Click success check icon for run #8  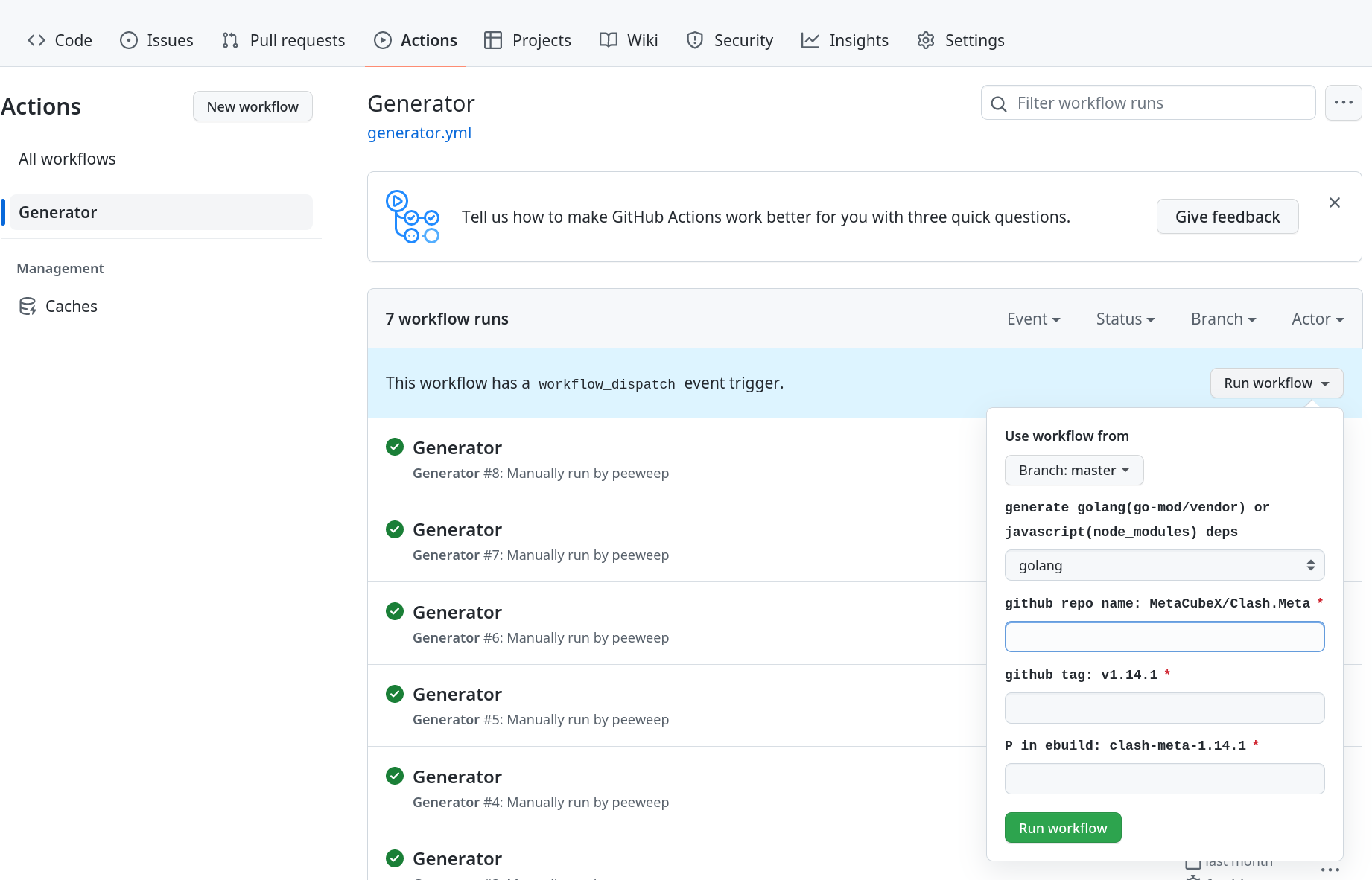(395, 447)
